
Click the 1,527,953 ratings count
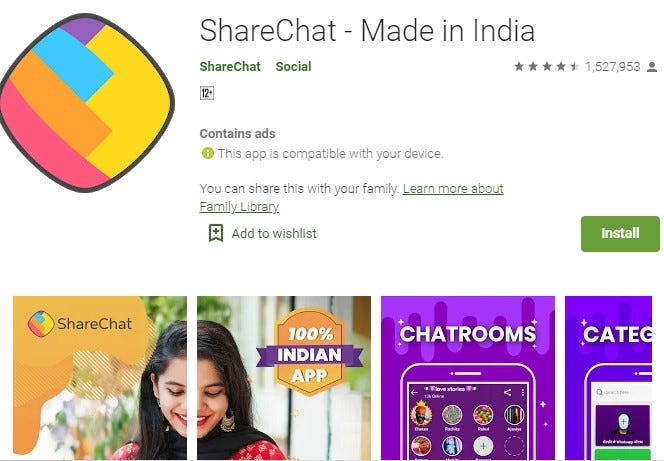point(612,67)
